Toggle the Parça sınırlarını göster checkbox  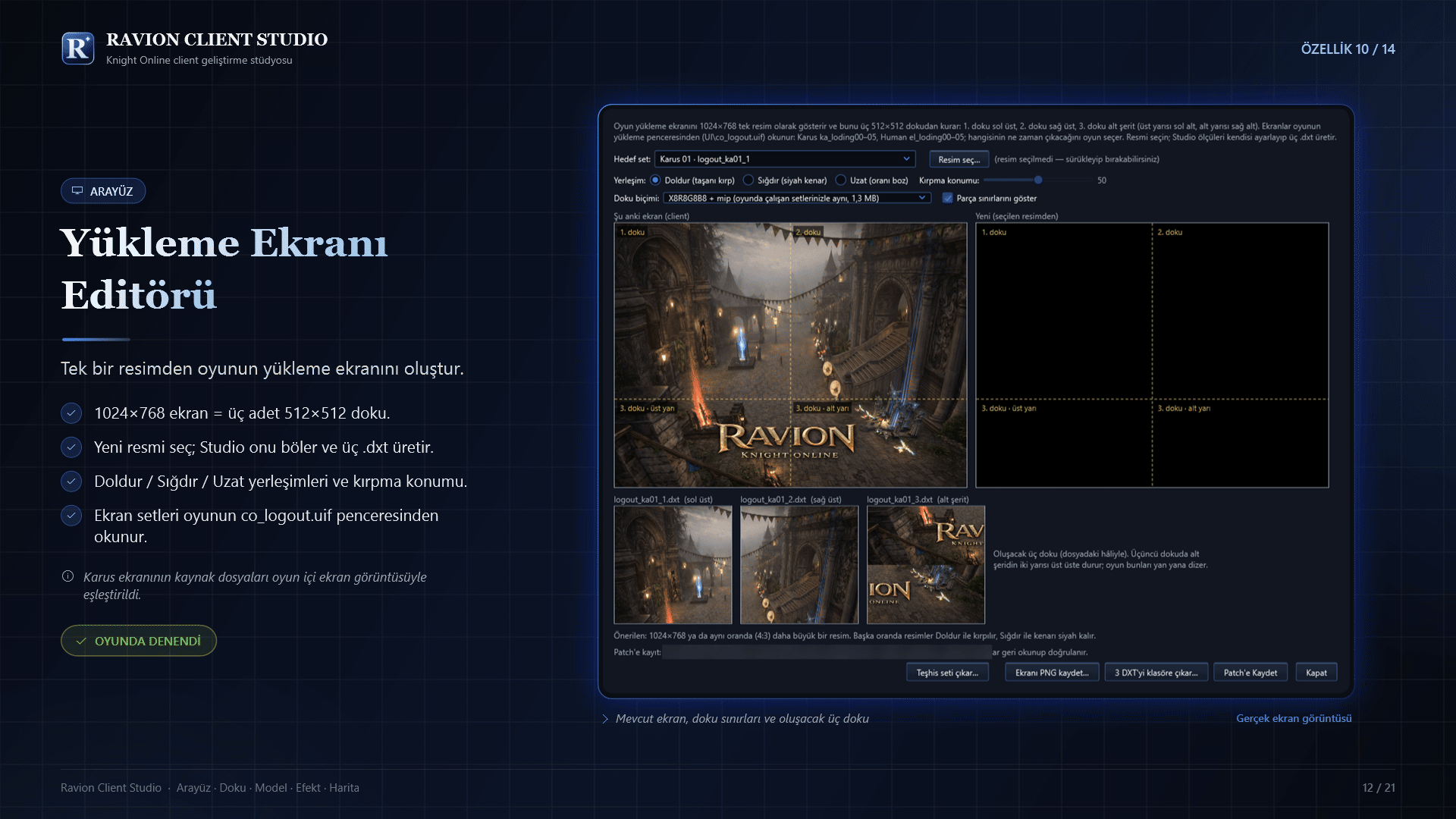[x=947, y=198]
